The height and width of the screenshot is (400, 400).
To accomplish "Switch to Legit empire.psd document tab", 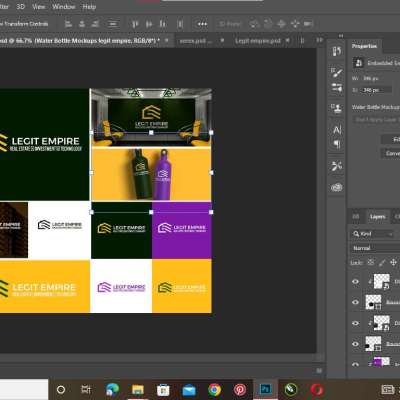I will coord(258,41).
